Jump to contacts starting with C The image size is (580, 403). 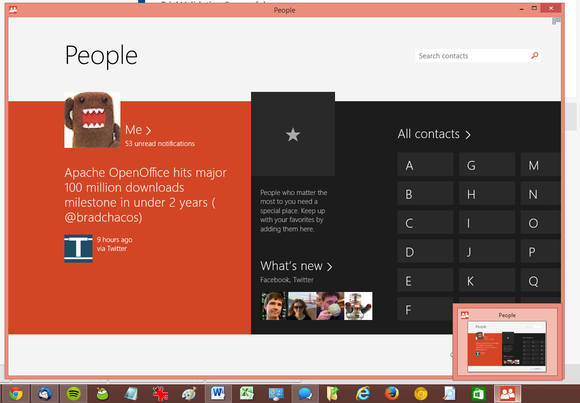[x=425, y=222]
